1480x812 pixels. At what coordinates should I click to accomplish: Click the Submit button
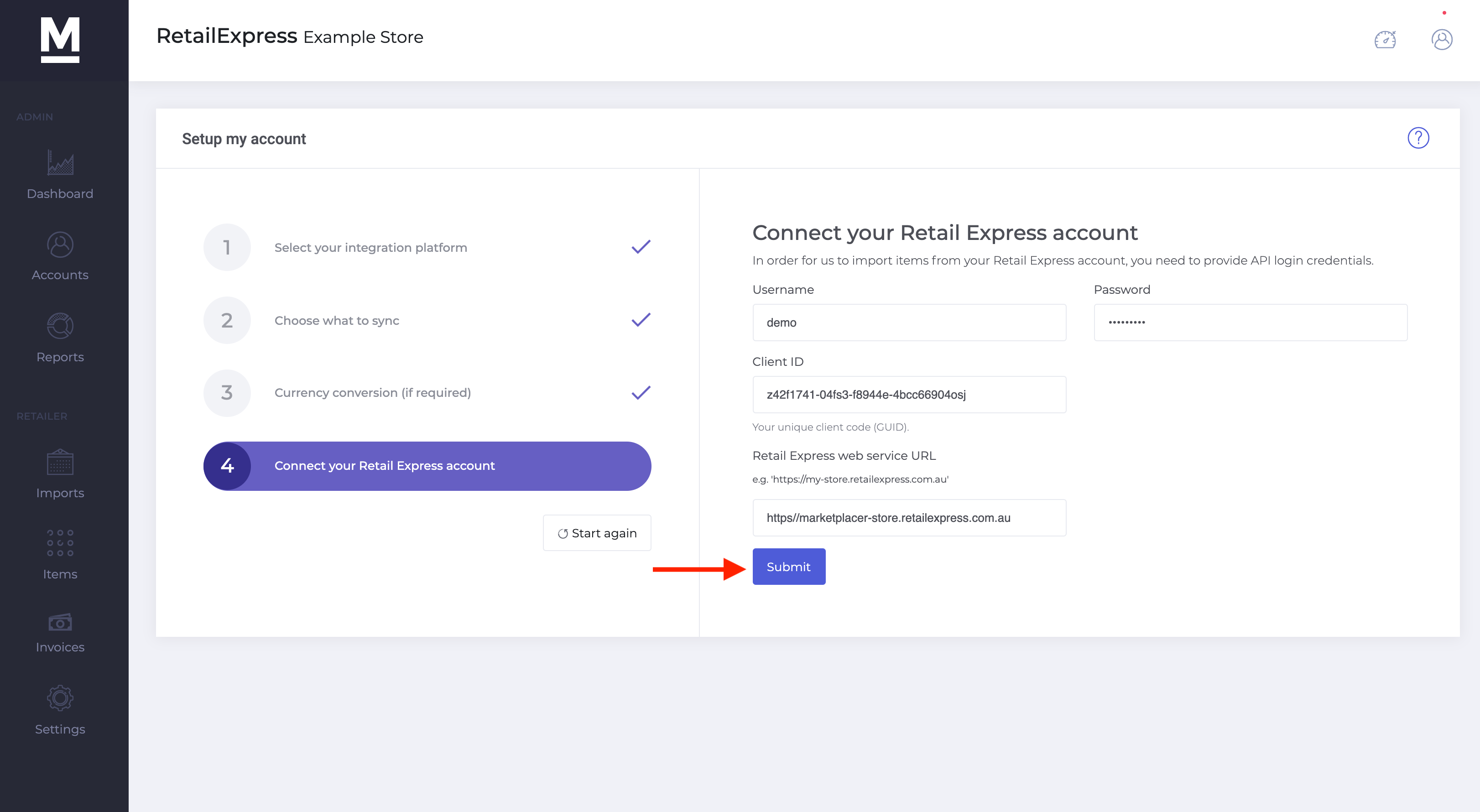click(789, 567)
